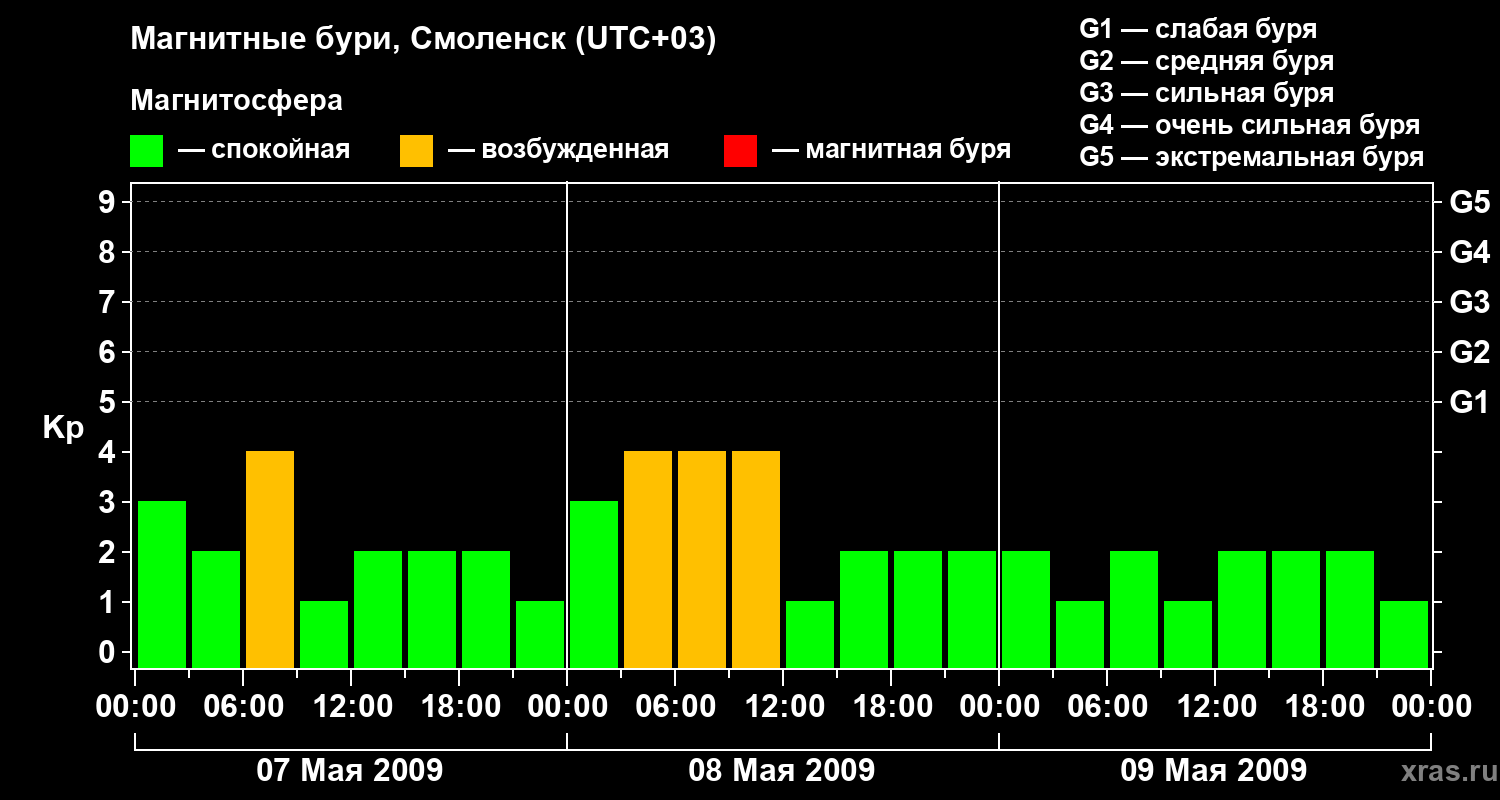Select the first green Kp 3 bar on 07 May
Viewport: 1500px width, 800px height.
coord(162,584)
